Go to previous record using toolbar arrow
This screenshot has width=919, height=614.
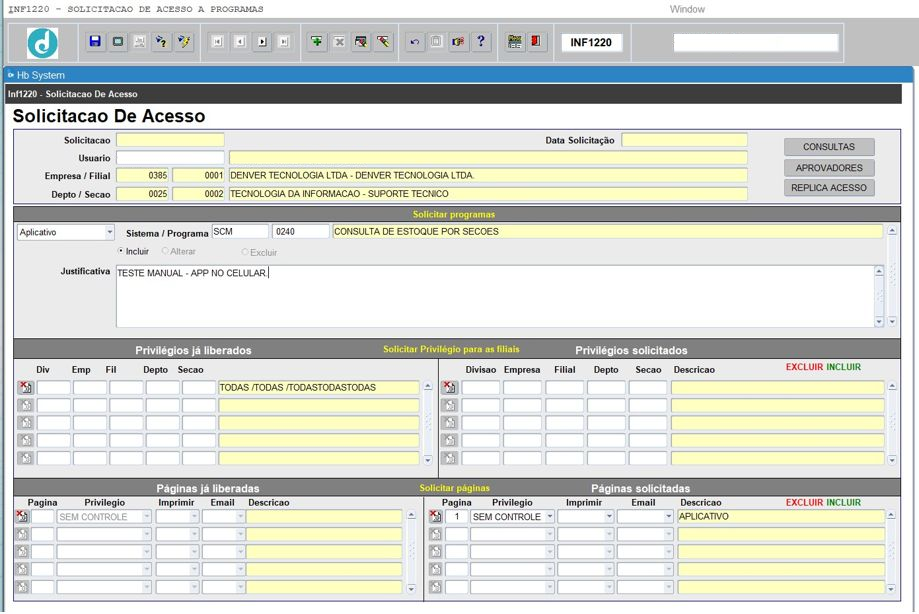(x=240, y=42)
